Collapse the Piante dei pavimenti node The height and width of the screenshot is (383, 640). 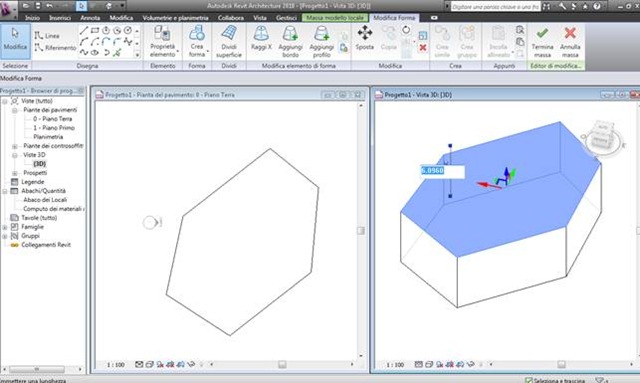coord(15,110)
